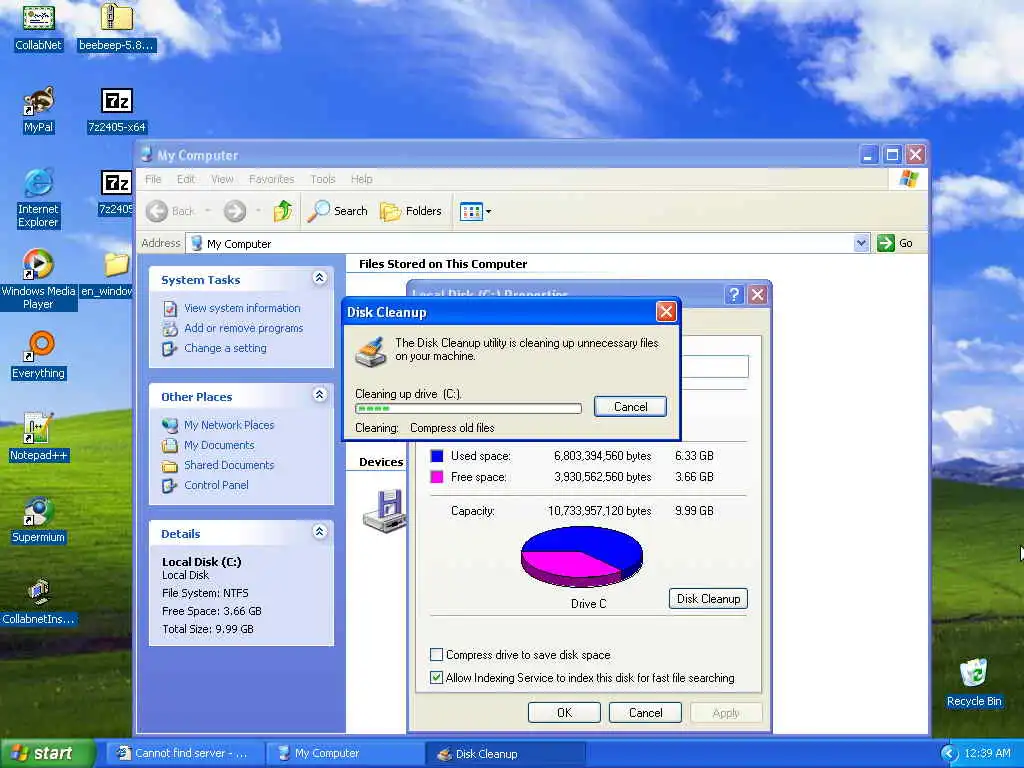Collapse the System Tasks panel
The height and width of the screenshot is (768, 1024).
tap(319, 278)
